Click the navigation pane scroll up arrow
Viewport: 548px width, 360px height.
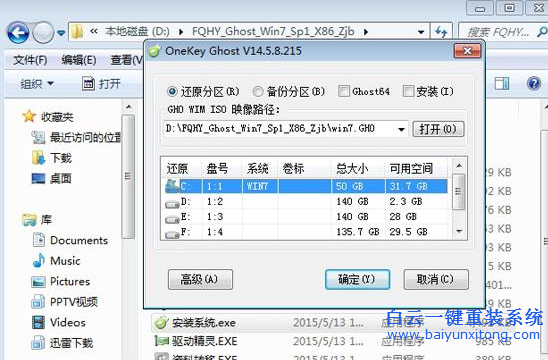[129, 107]
